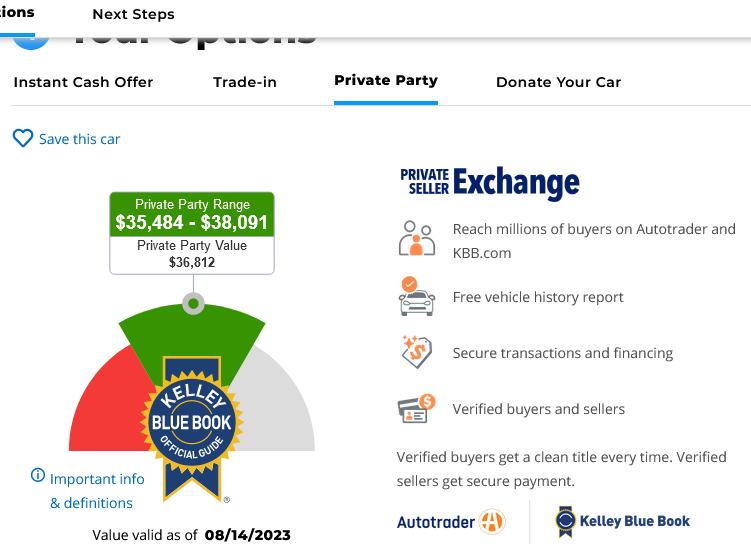Click the car icon beside vehicle history report
This screenshot has height=557, width=751.
click(417, 296)
